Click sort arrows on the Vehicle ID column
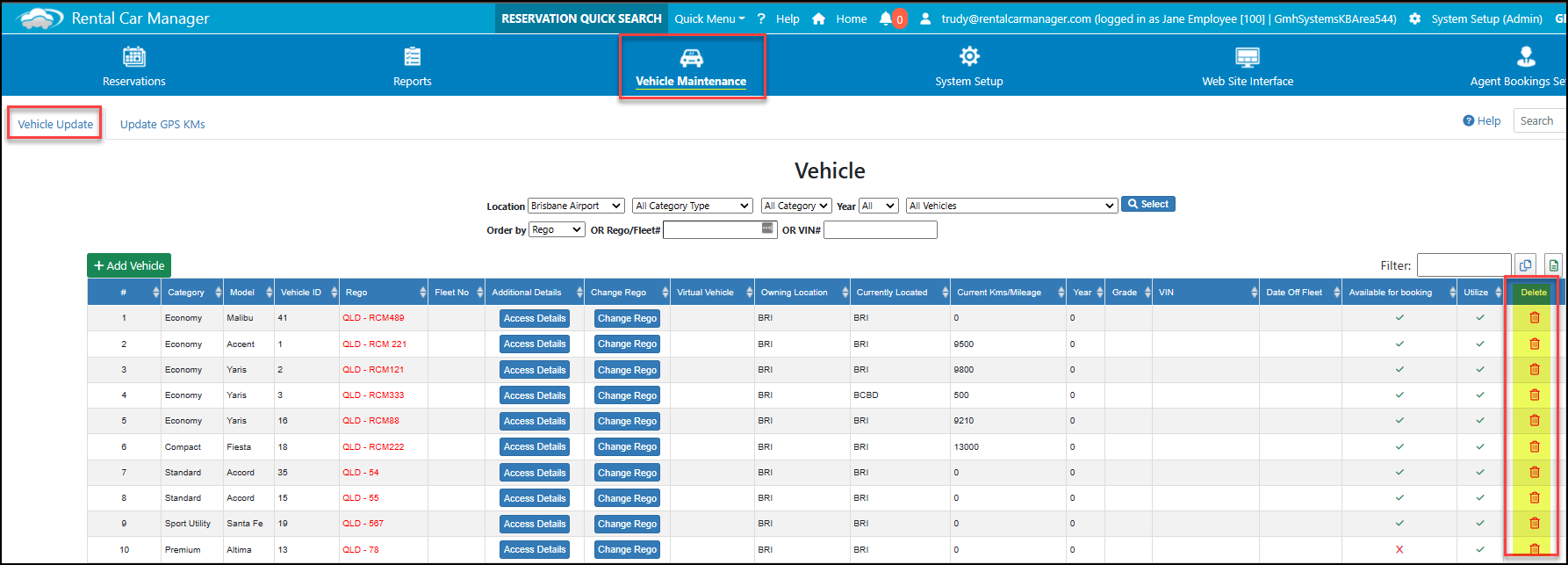Viewport: 1568px width, 565px height. 333,293
